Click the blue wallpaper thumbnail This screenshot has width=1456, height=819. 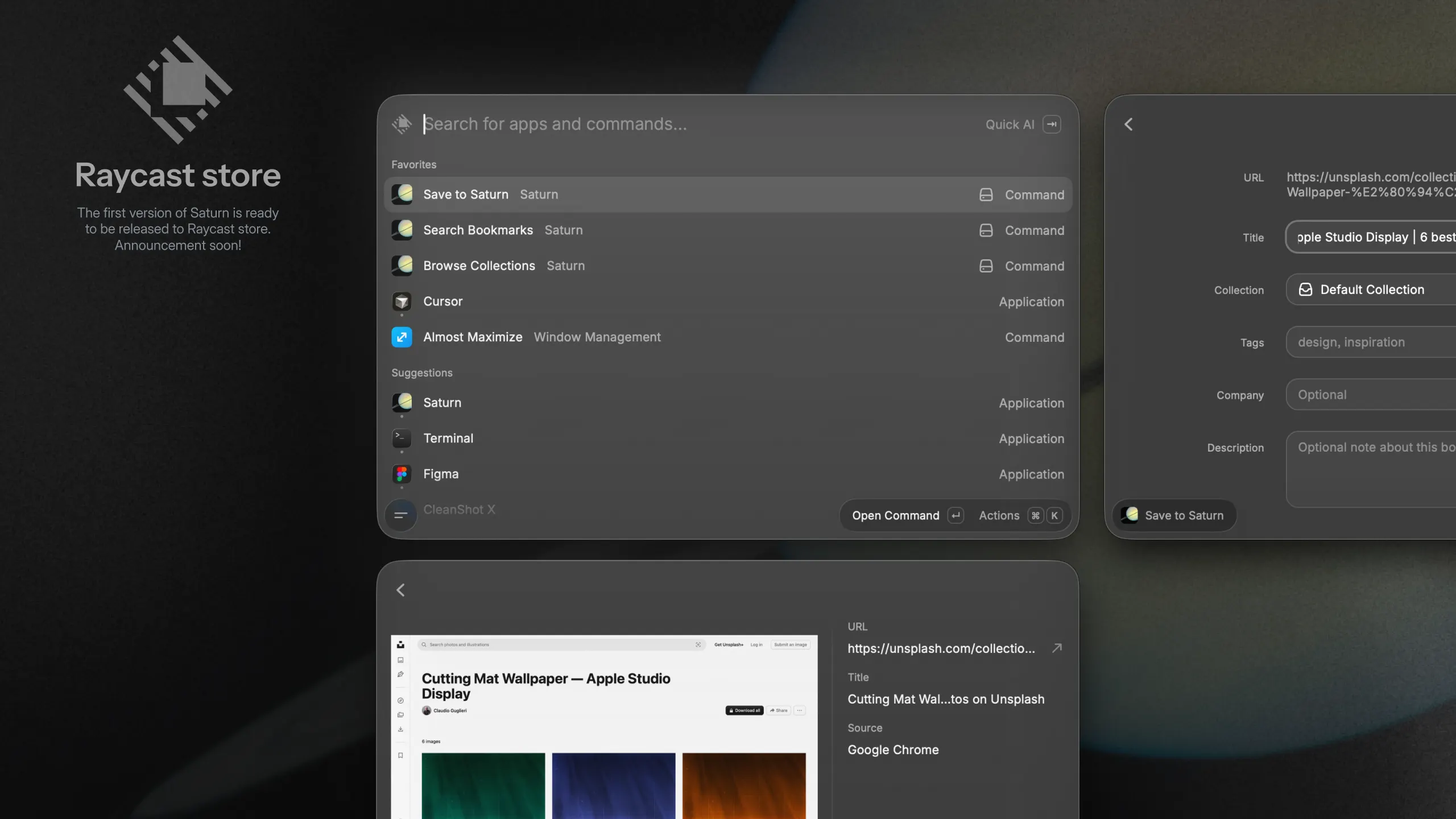[614, 786]
